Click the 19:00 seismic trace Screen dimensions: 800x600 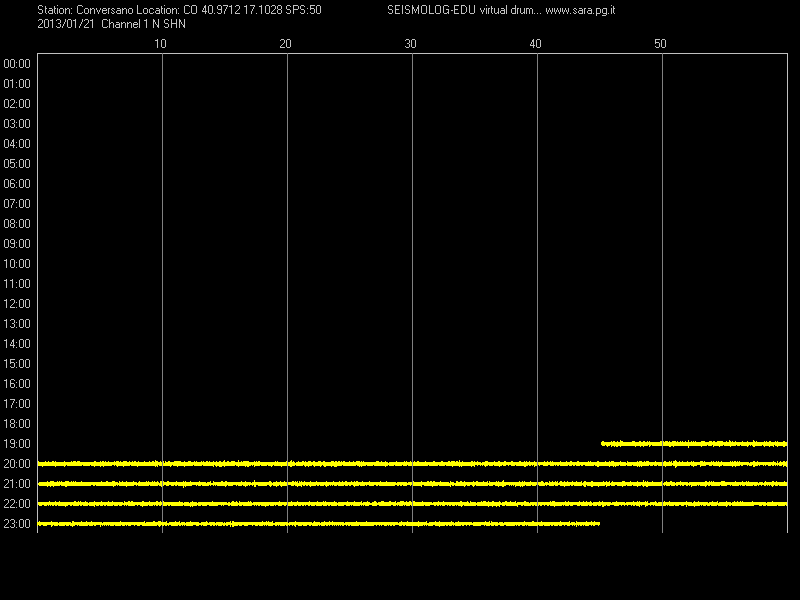pos(694,444)
